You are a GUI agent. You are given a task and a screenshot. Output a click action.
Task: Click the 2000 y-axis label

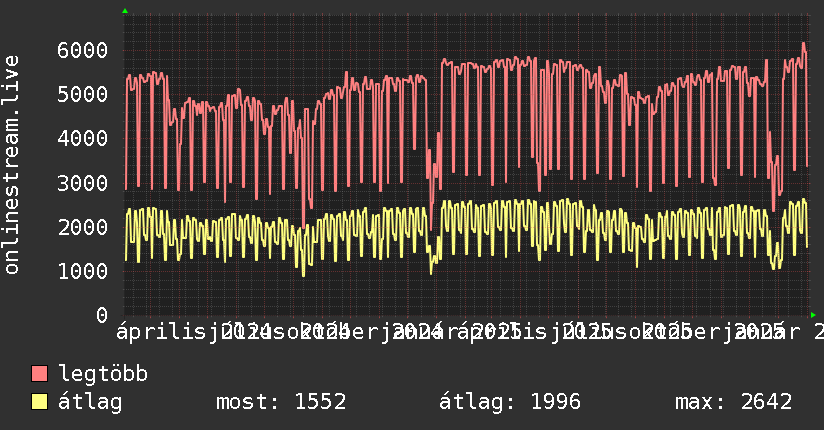(83, 227)
